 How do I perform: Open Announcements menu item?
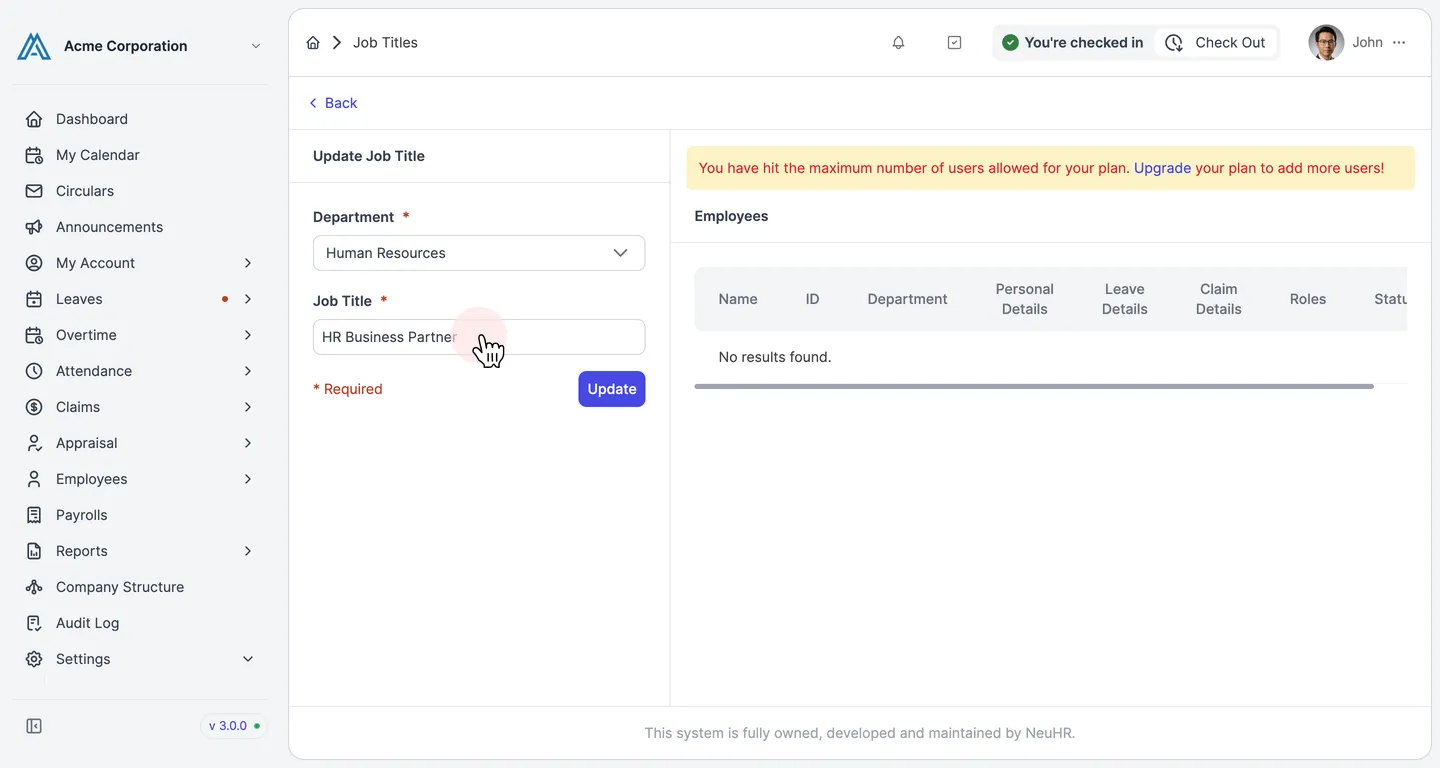[x=140, y=227]
